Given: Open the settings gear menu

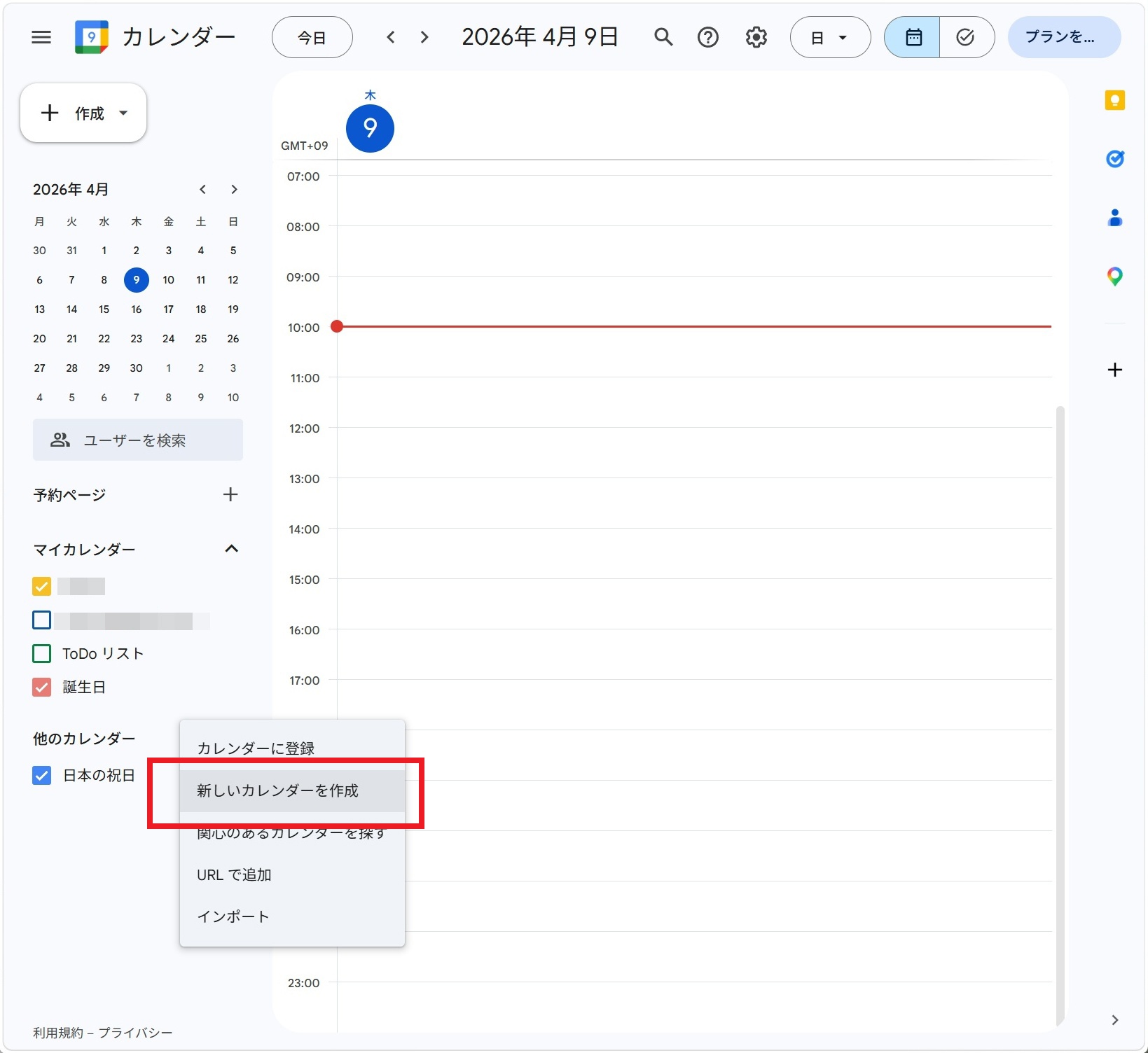Looking at the screenshot, I should coord(756,37).
